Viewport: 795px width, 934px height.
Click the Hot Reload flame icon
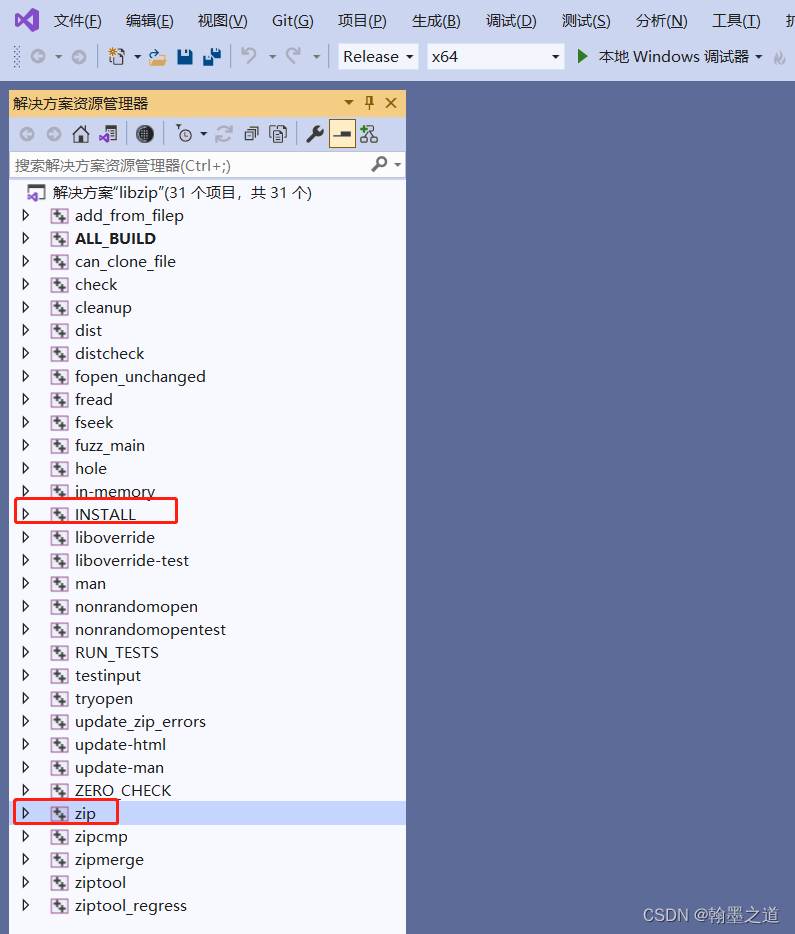779,57
